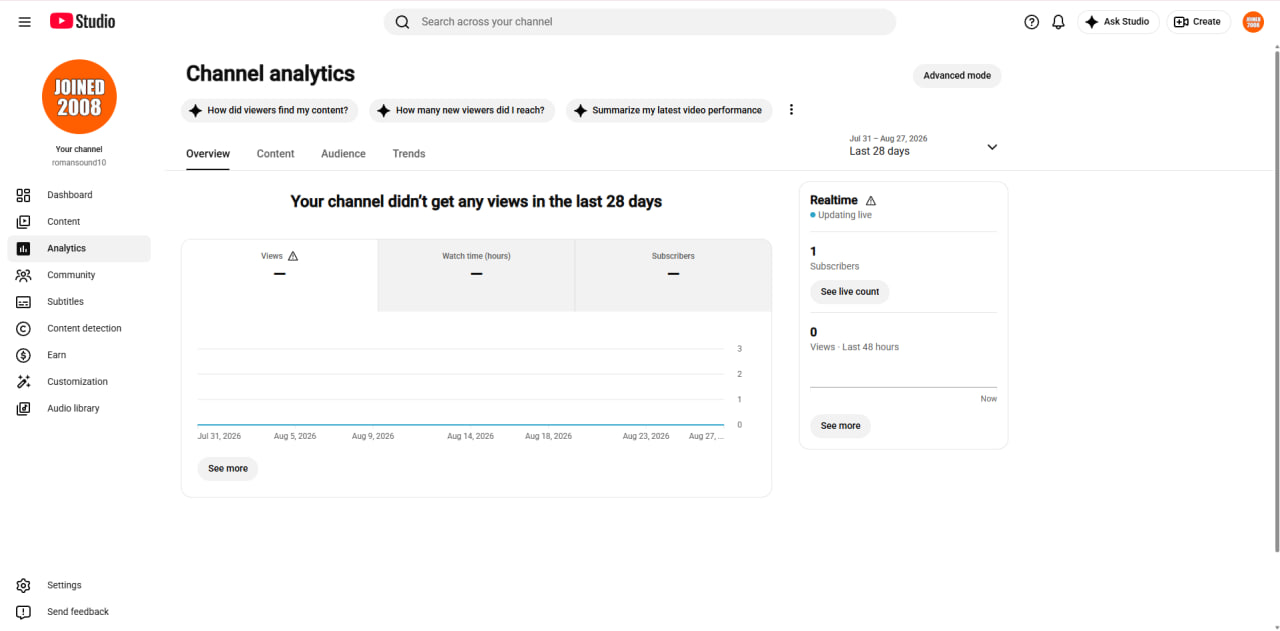This screenshot has width=1280, height=631.
Task: Click the search magnifier icon
Action: [x=402, y=22]
